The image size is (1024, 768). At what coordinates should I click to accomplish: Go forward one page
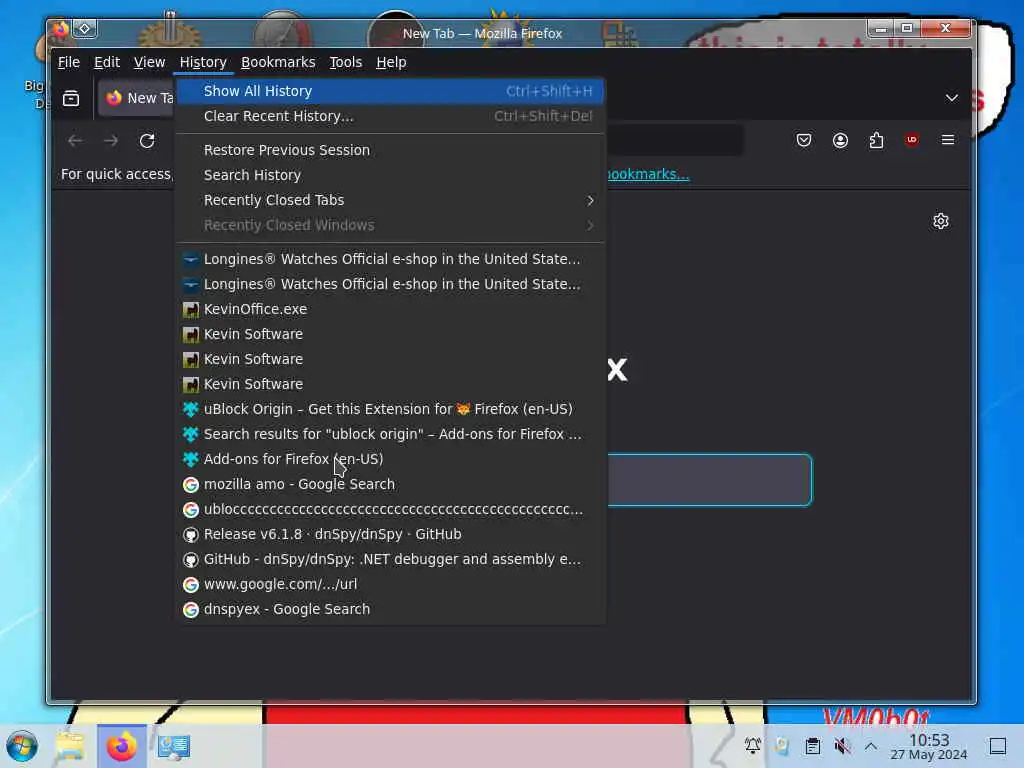coord(111,140)
